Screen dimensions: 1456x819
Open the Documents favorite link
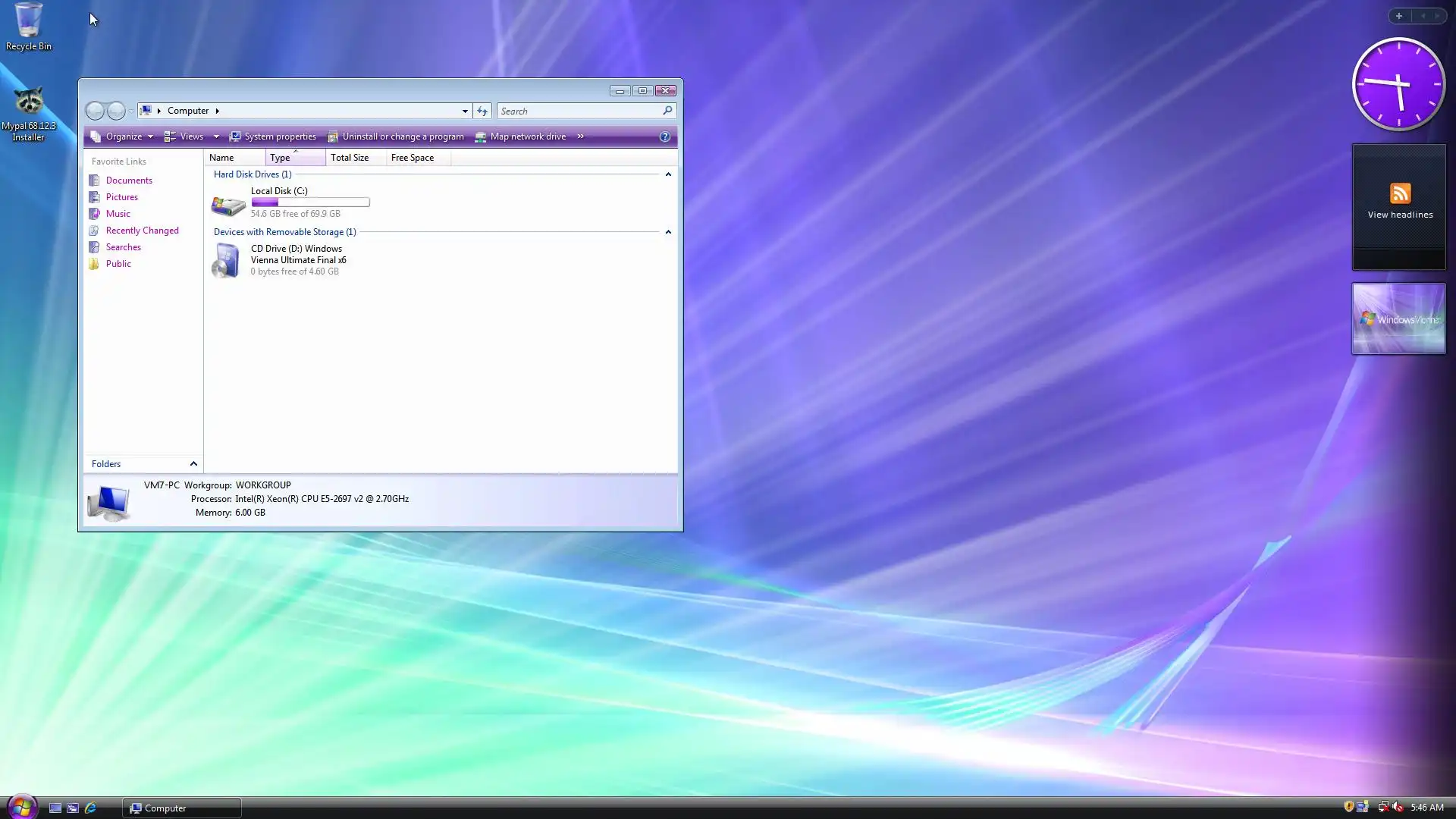[x=129, y=180]
